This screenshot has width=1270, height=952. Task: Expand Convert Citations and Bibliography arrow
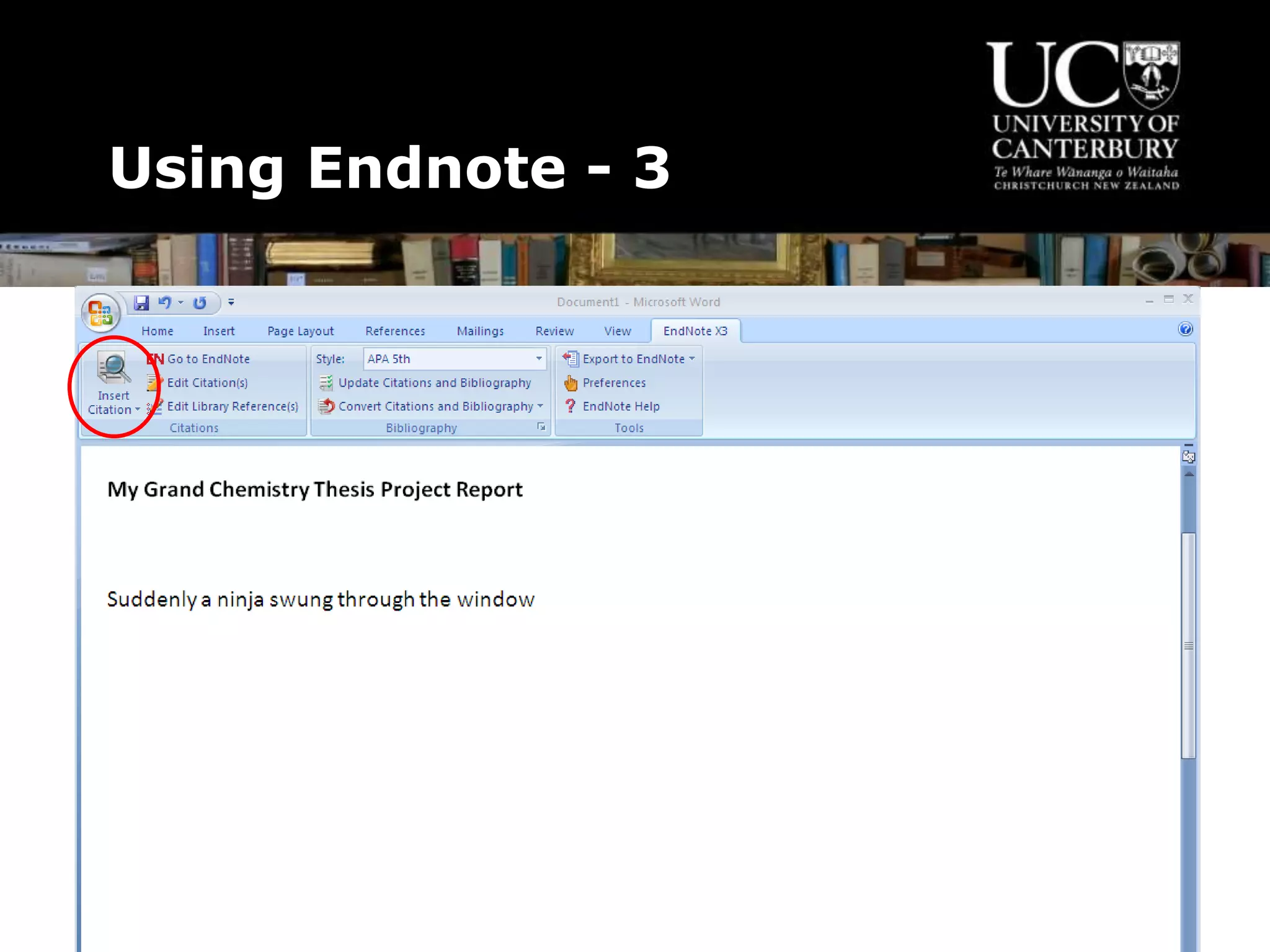coord(540,406)
